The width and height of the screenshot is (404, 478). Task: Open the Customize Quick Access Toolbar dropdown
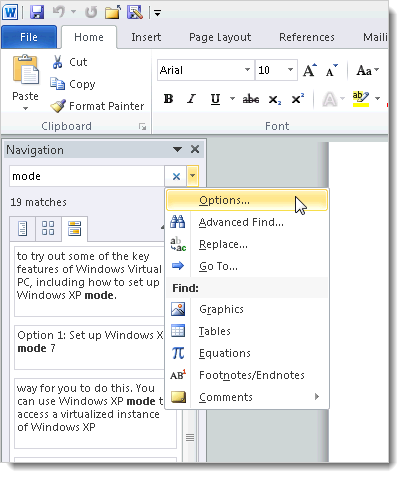pos(157,13)
